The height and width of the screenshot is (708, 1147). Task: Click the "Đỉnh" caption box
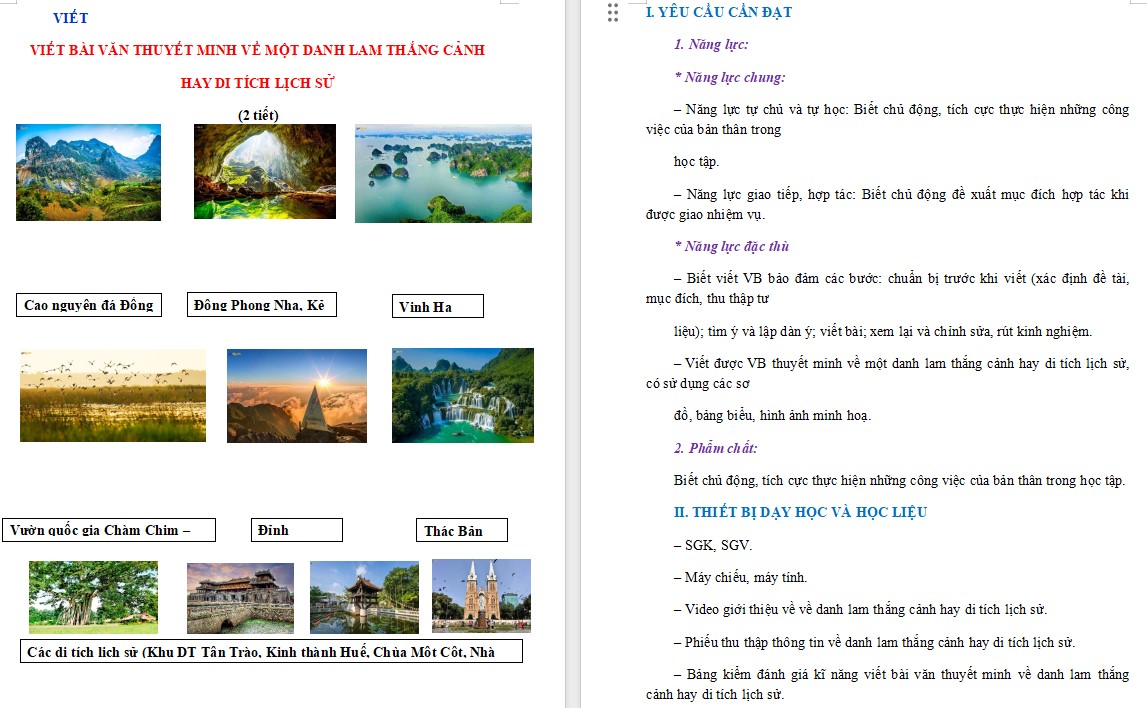[x=296, y=529]
